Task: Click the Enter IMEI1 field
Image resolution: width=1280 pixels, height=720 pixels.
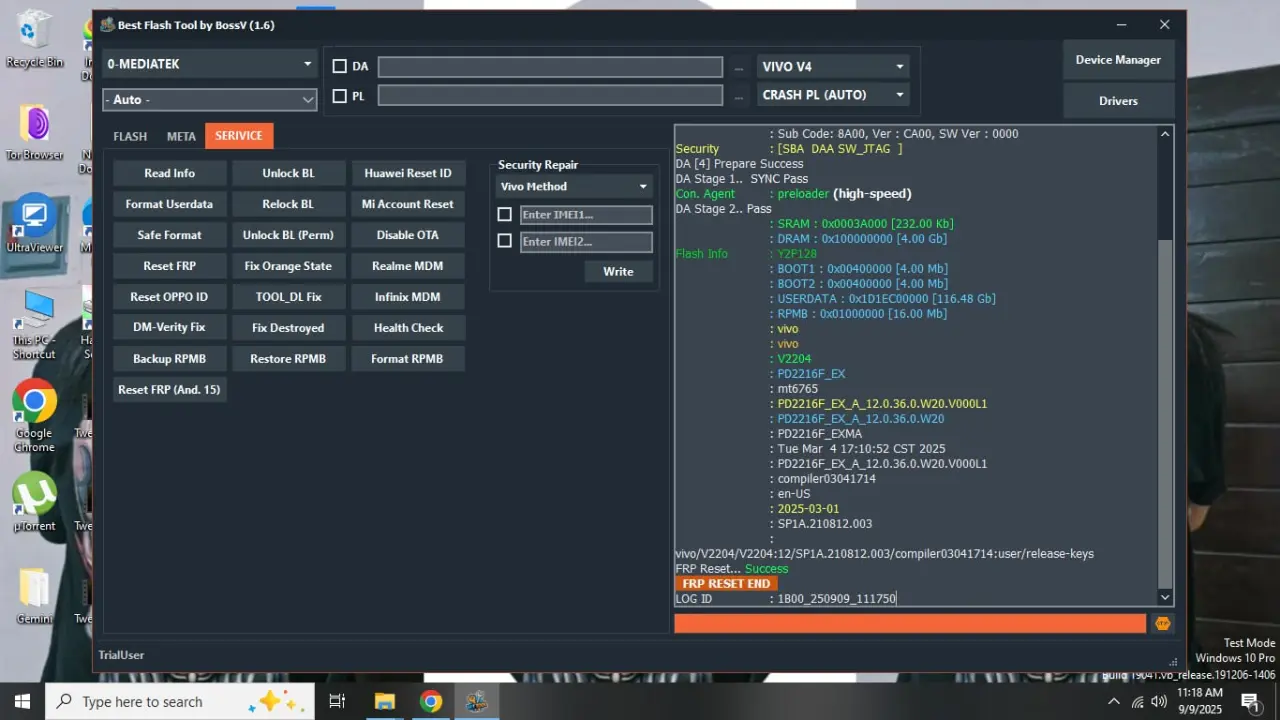Action: click(586, 215)
